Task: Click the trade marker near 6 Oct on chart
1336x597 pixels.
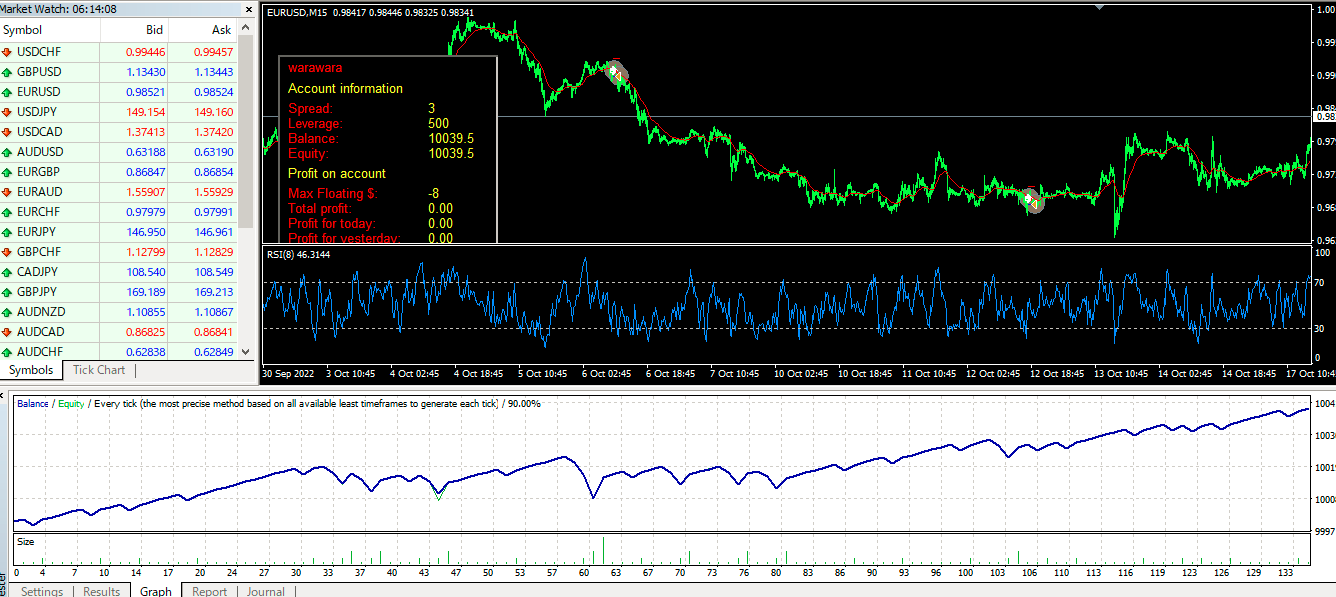Action: point(616,73)
